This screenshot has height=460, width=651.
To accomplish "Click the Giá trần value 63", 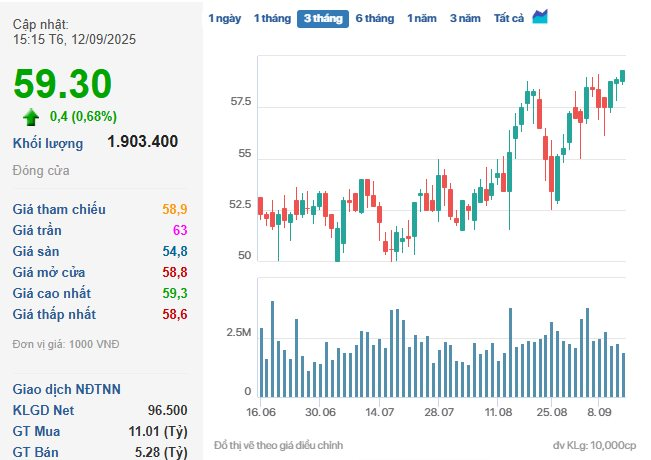I will pos(180,230).
